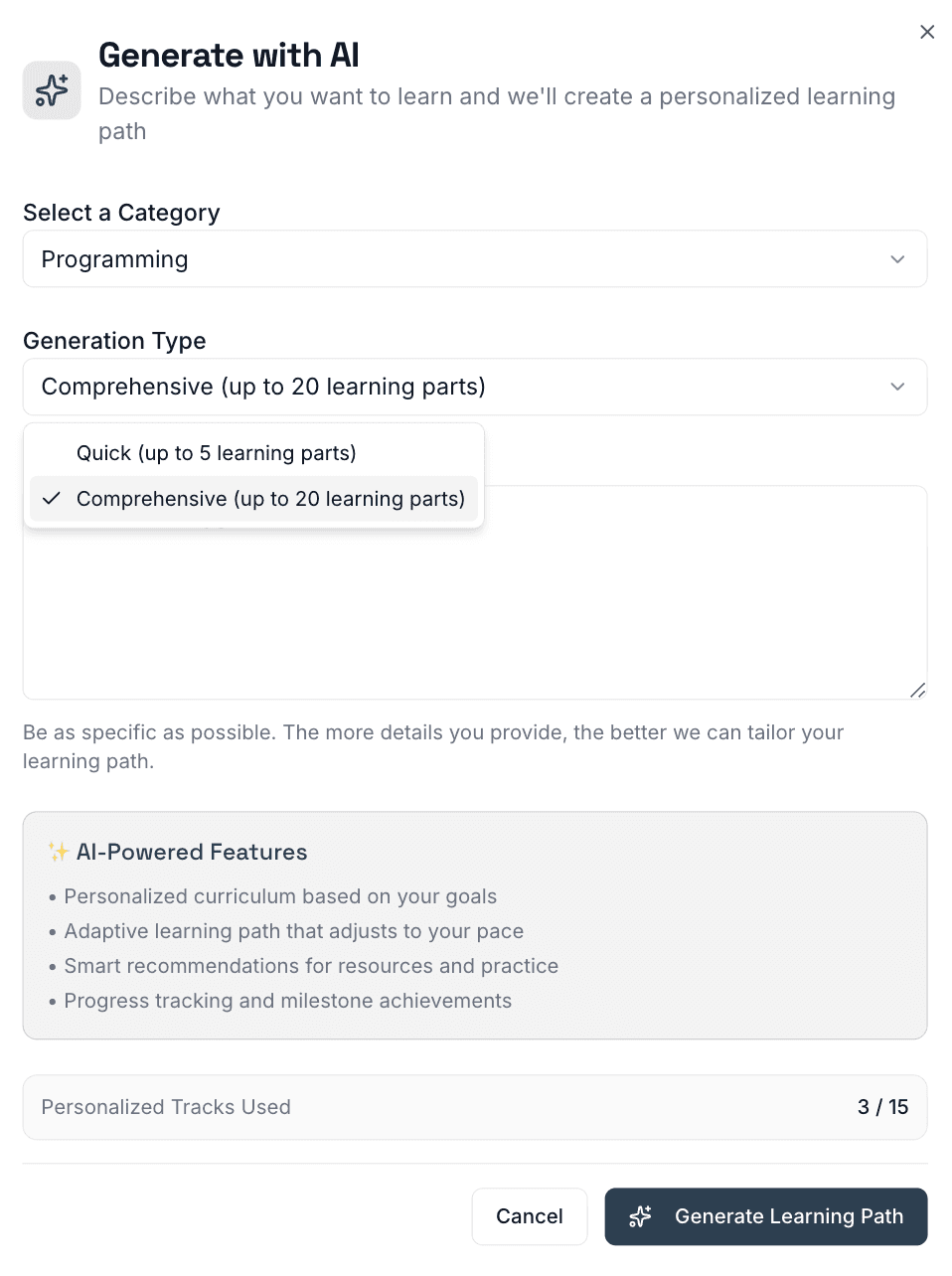The width and height of the screenshot is (952, 1276).
Task: Click the AI sparkle icon beside Generate with AI
Action: click(x=52, y=89)
